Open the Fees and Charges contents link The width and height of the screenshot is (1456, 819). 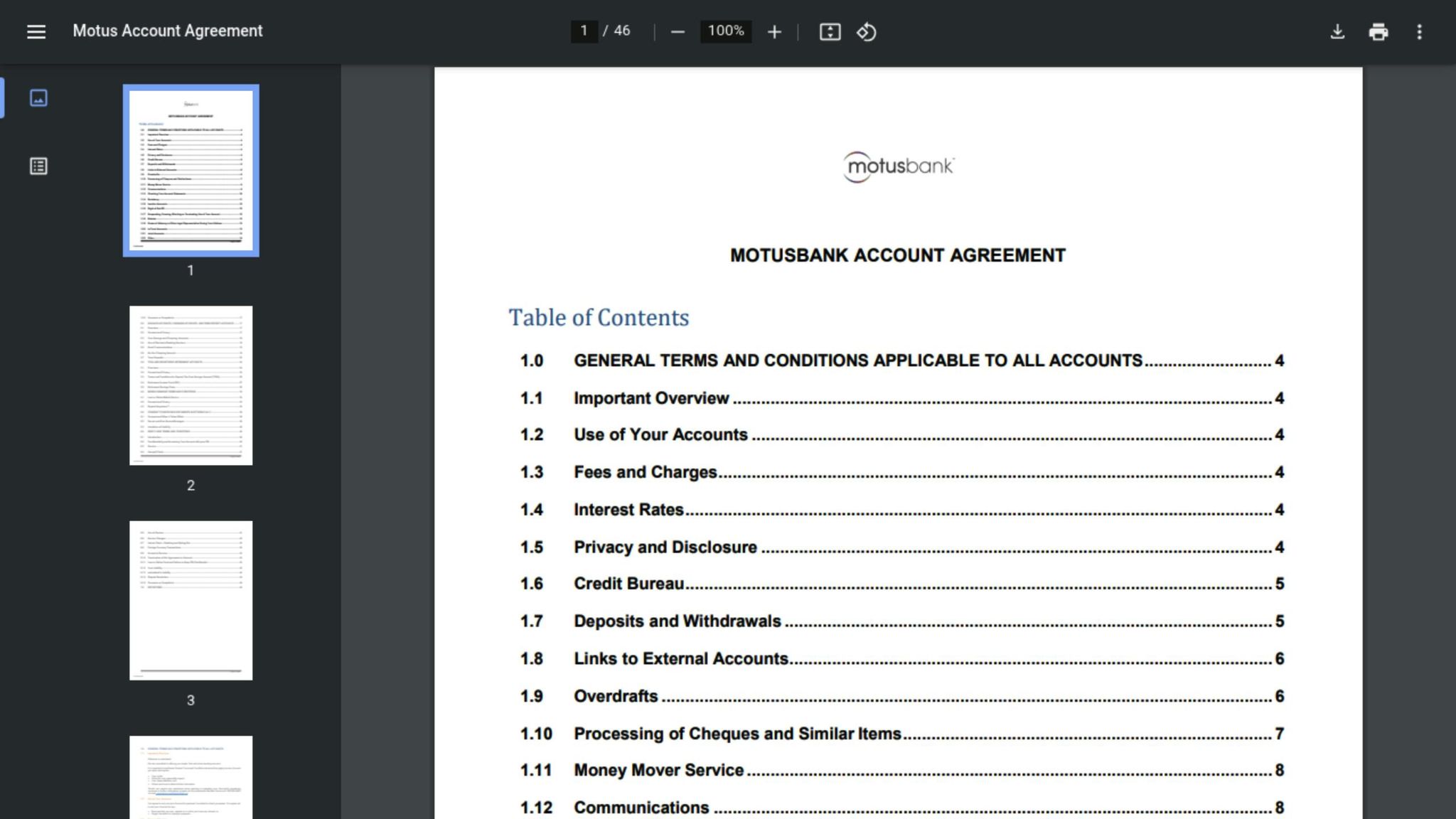(645, 472)
